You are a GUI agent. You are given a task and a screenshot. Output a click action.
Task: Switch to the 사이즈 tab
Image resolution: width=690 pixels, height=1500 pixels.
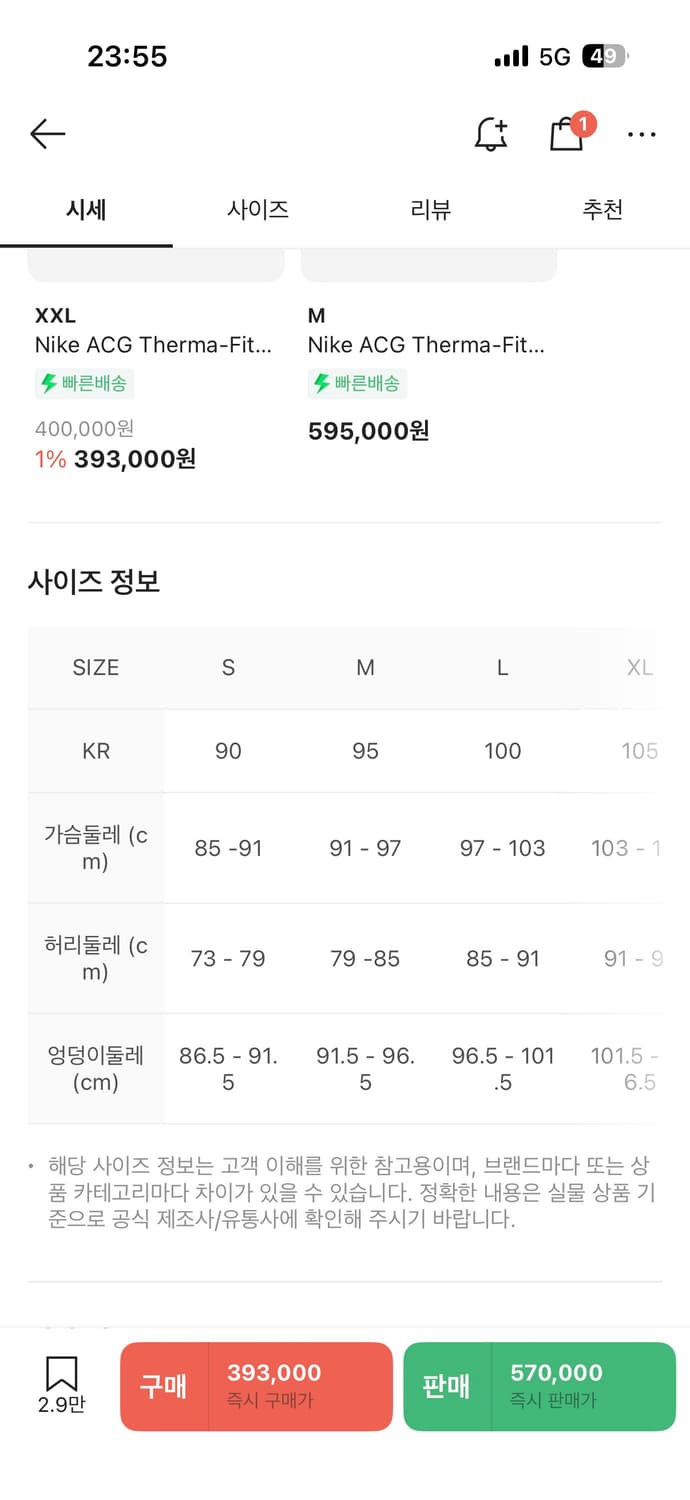(x=258, y=210)
